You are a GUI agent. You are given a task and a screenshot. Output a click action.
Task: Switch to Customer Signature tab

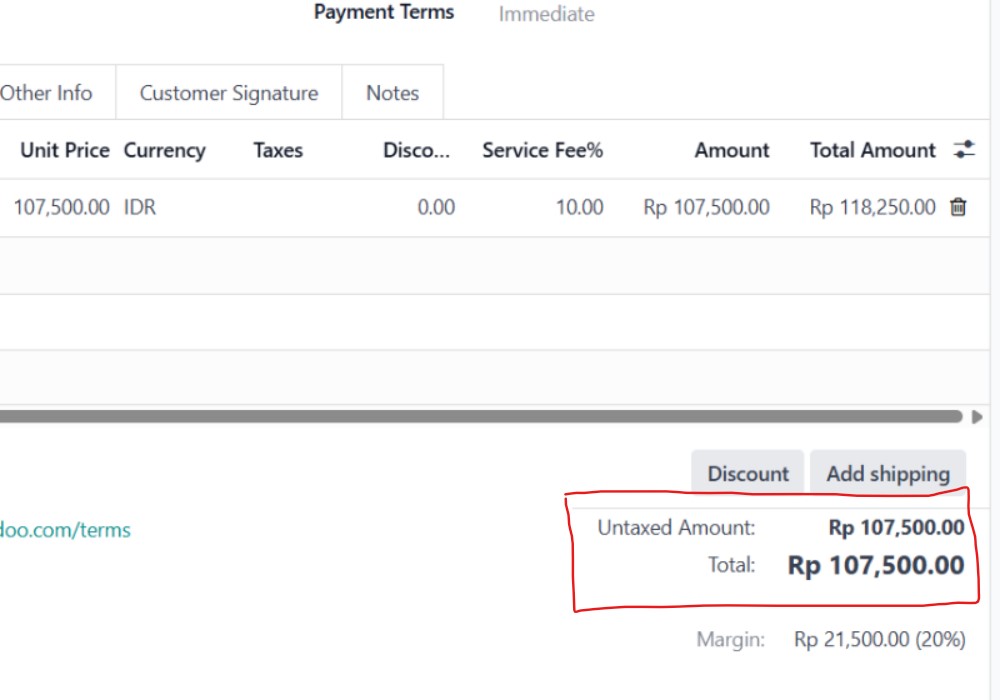point(229,93)
